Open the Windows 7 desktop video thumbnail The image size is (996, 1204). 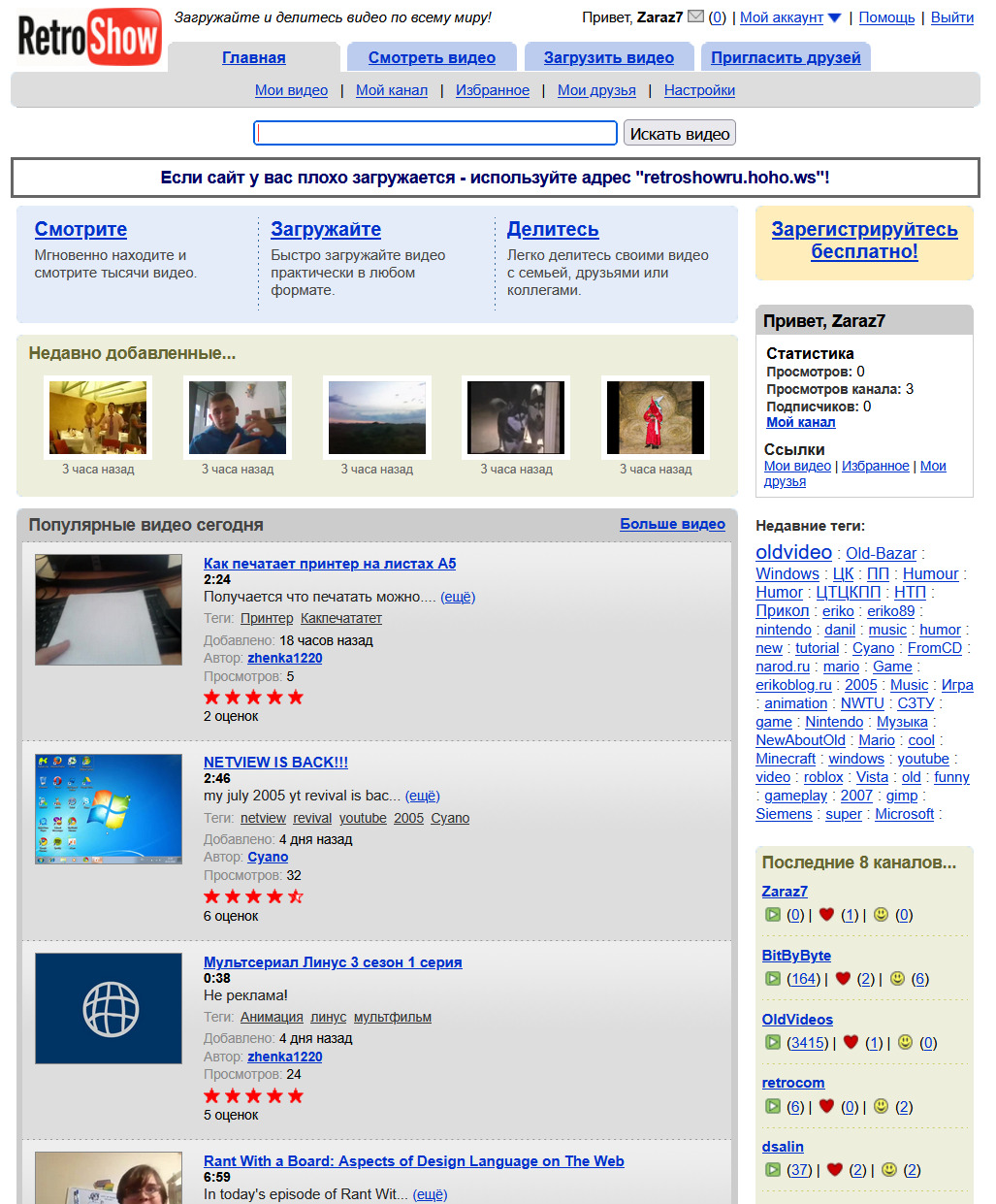pos(109,809)
